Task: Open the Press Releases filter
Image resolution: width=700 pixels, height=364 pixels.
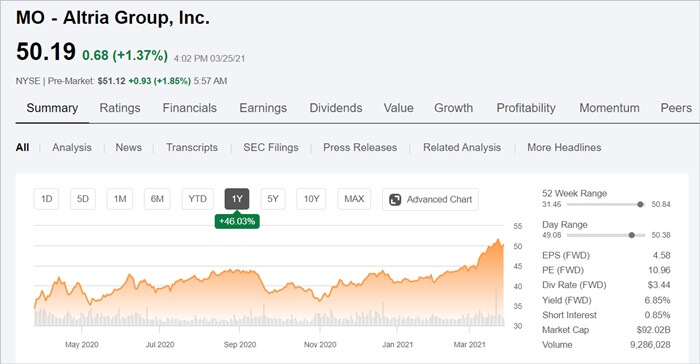Action: (360, 147)
